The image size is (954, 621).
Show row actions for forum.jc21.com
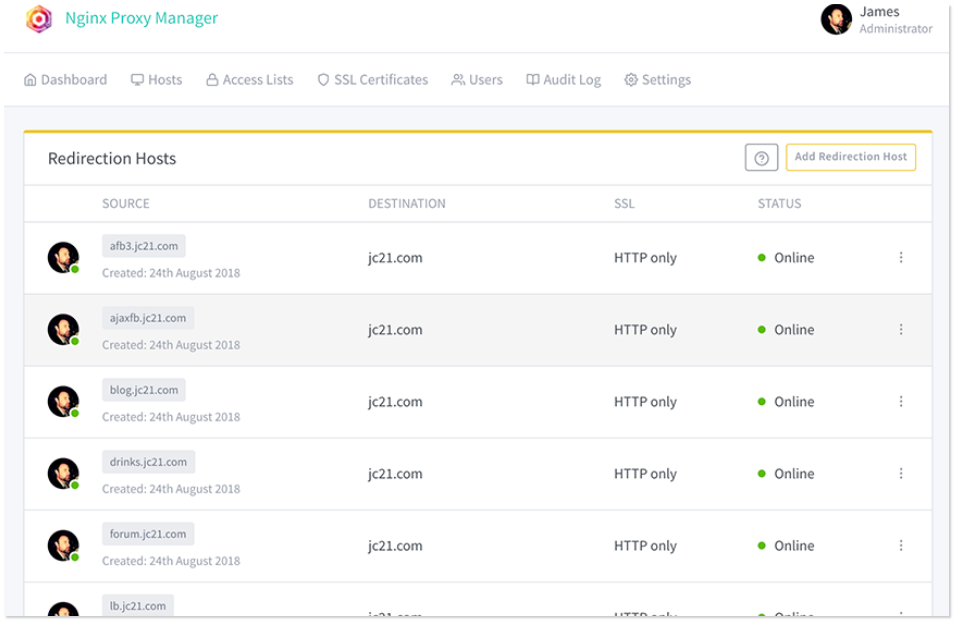(x=900, y=546)
